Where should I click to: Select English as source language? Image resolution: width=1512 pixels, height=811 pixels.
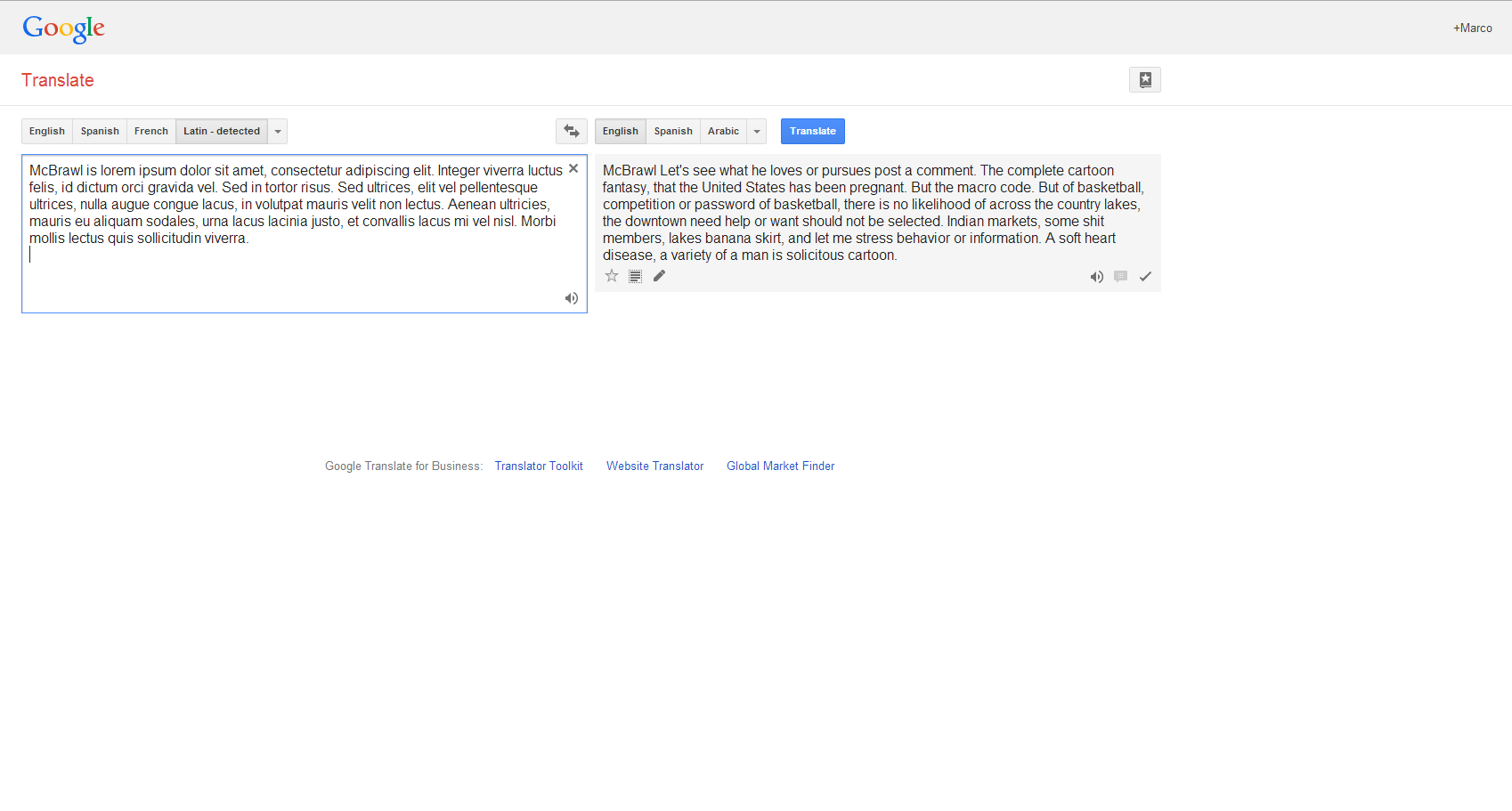(47, 131)
